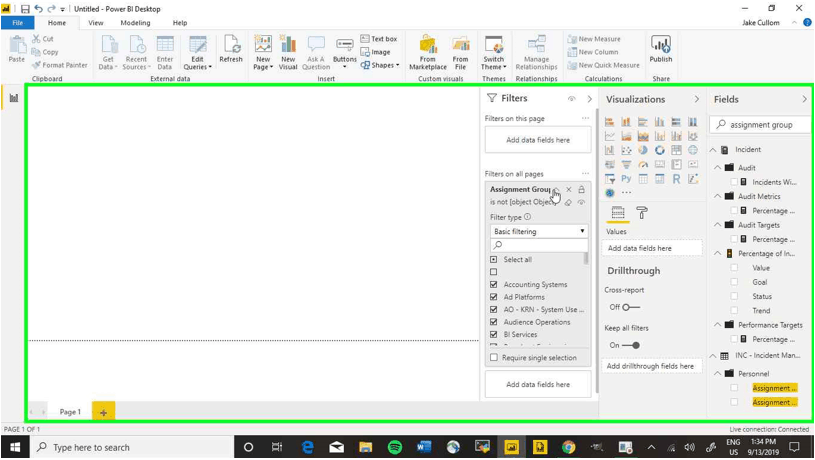Switch to the Modeling ribbon tab
815x460 pixels.
click(x=135, y=23)
